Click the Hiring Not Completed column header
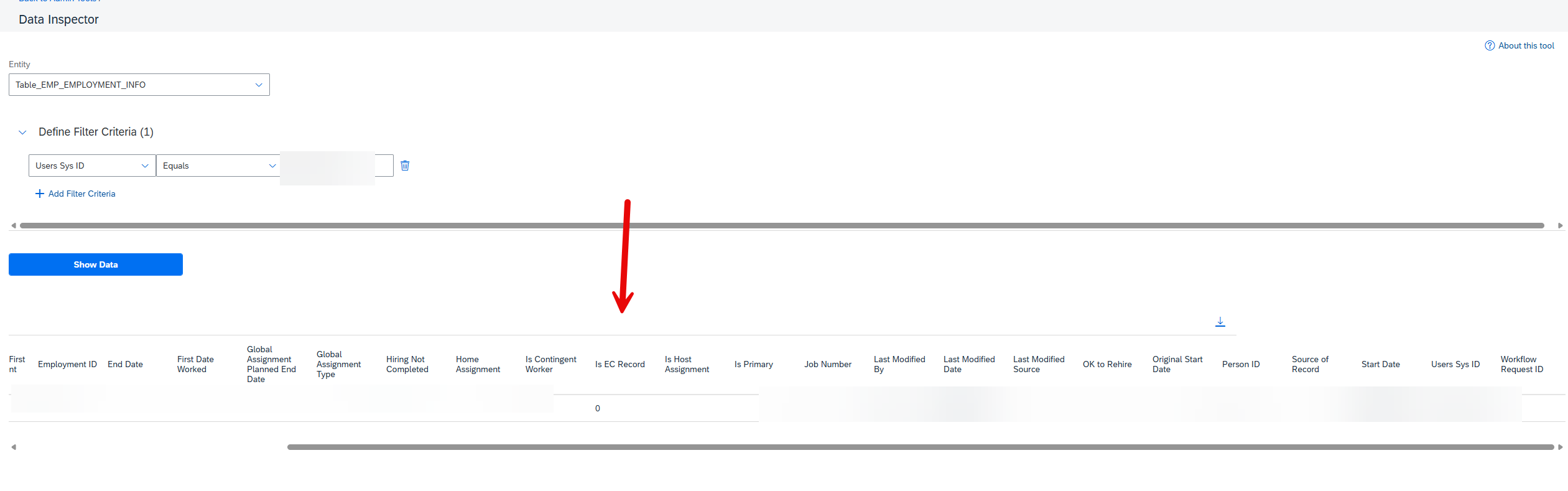The width and height of the screenshot is (1568, 491). (407, 364)
